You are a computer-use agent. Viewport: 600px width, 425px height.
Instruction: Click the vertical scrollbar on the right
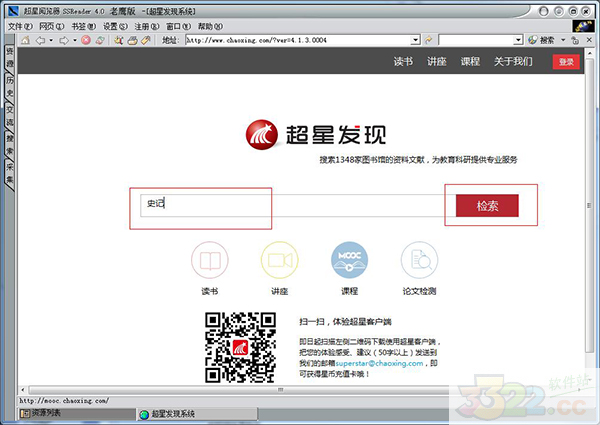point(589,206)
